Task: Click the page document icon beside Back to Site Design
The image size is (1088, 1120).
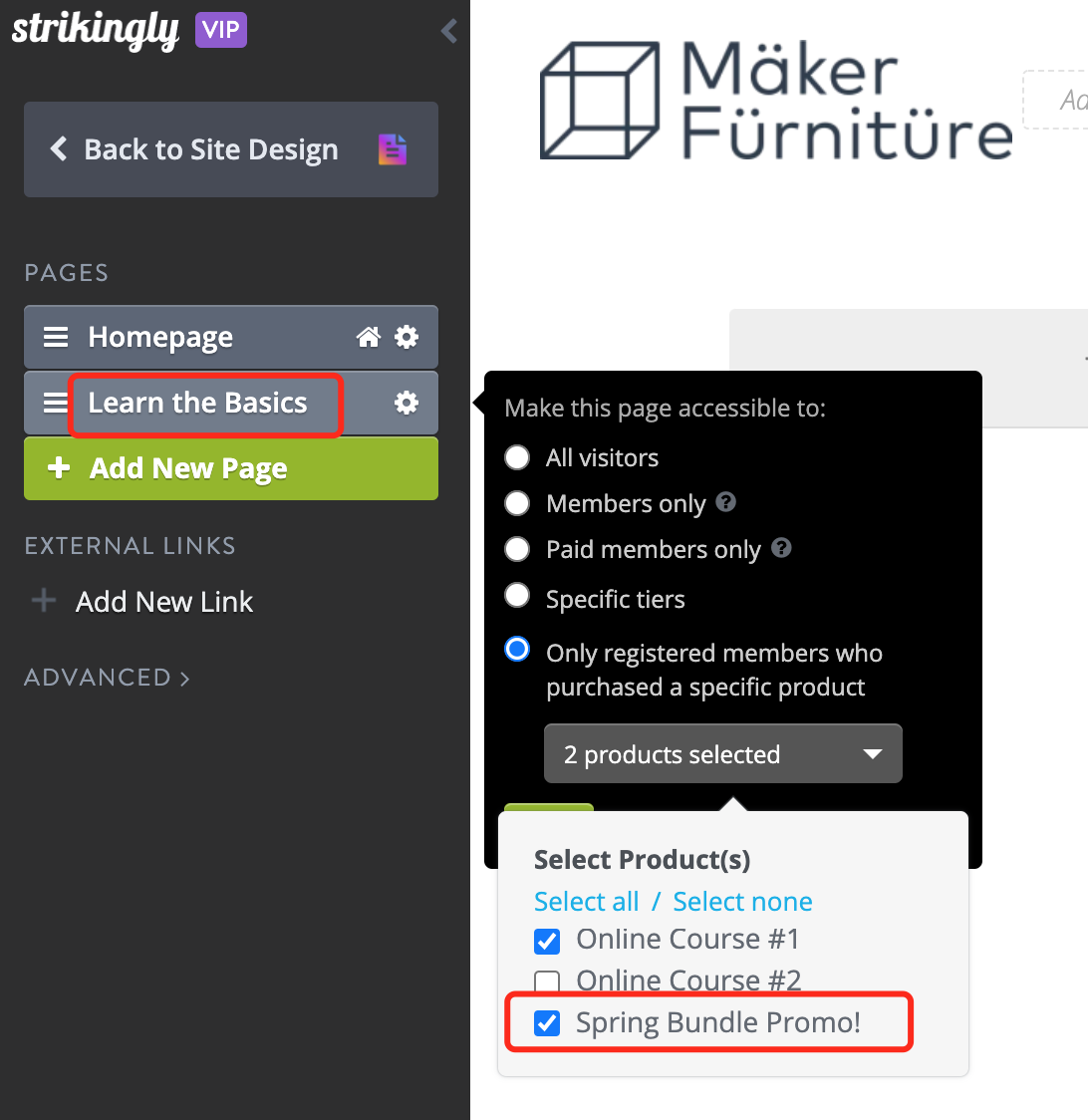Action: pos(393,149)
